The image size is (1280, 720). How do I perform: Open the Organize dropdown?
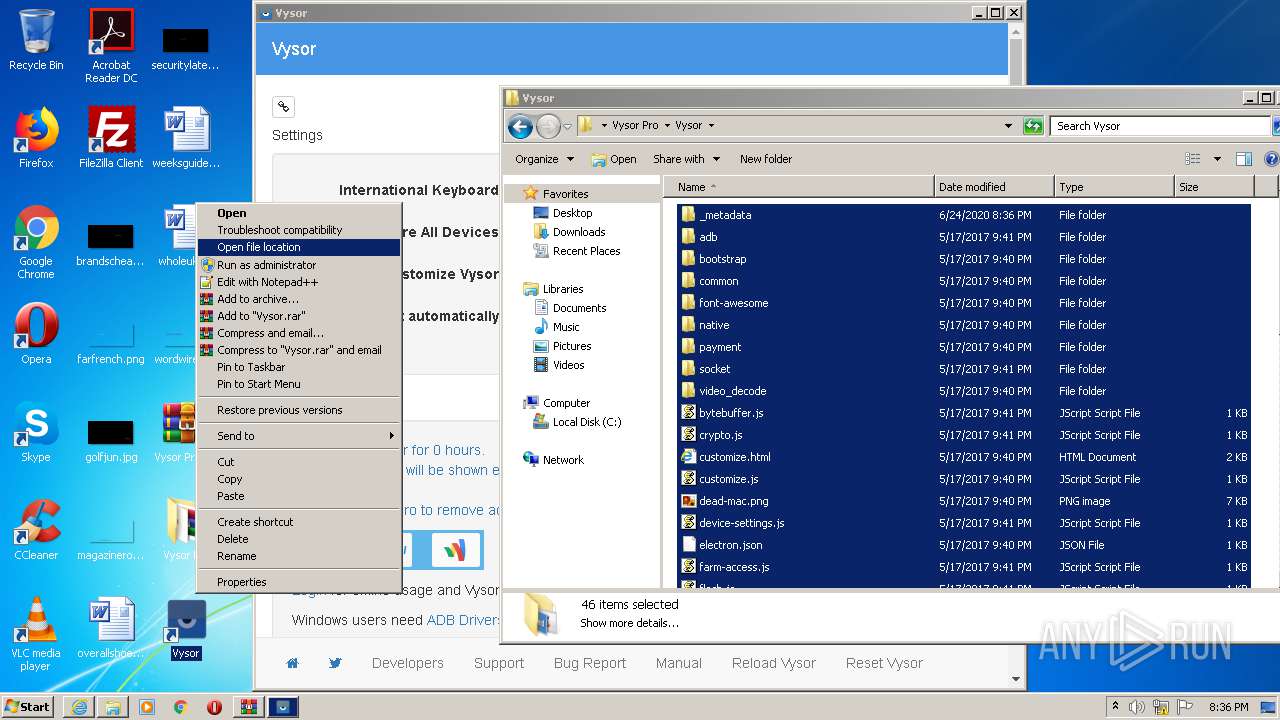(x=544, y=159)
